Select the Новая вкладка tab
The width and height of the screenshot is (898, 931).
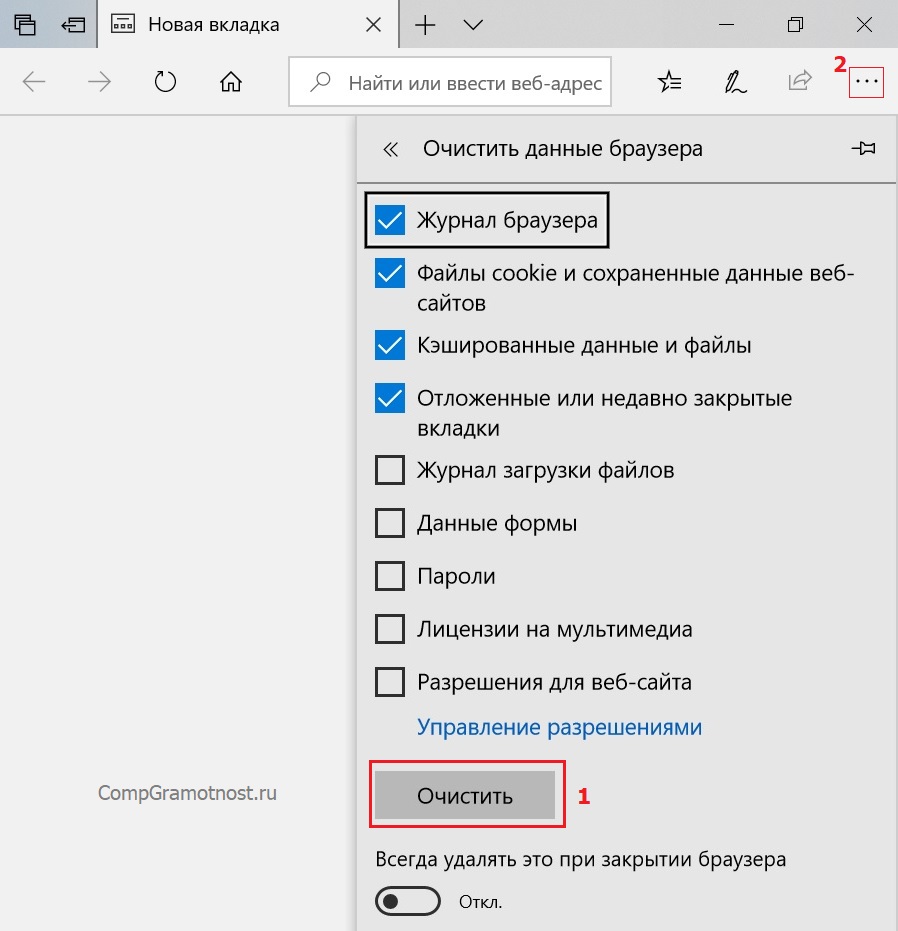click(248, 24)
